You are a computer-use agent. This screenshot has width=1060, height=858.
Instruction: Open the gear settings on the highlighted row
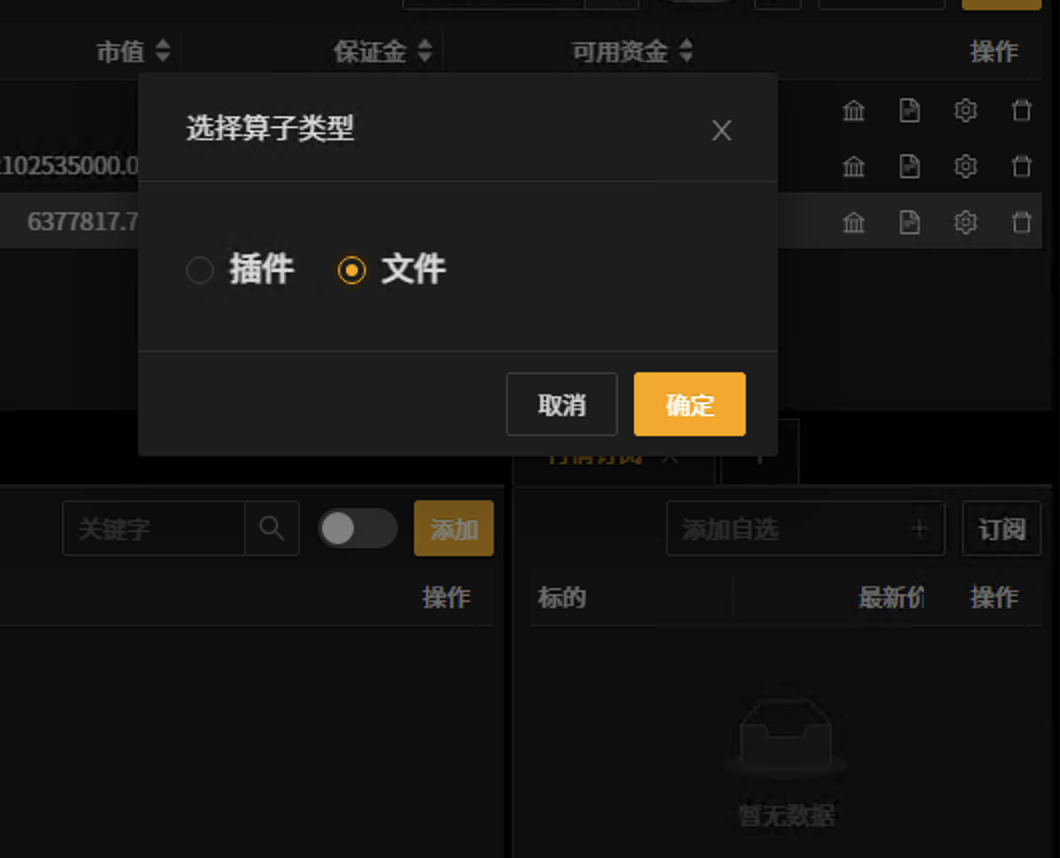tap(965, 222)
